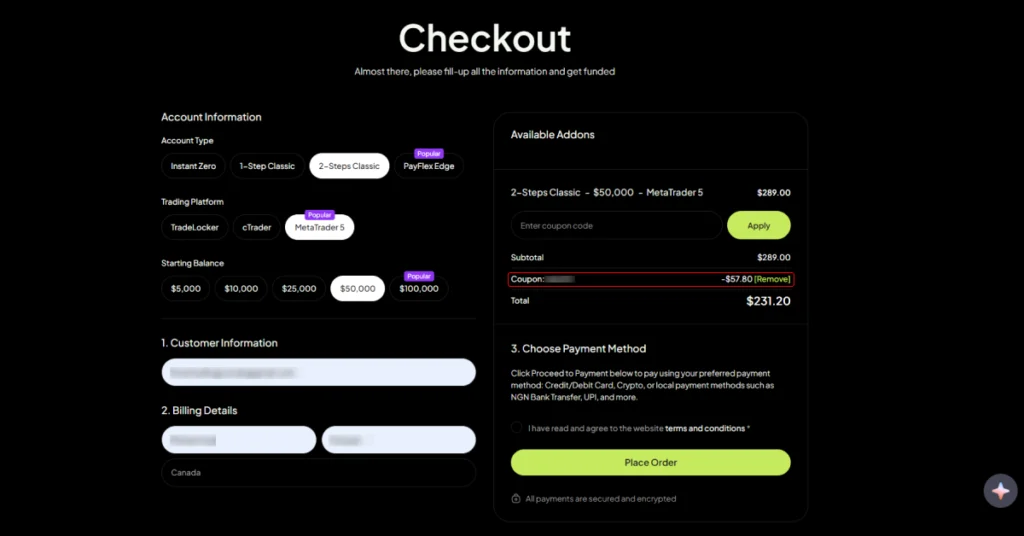Choose the $100,000 starting balance
This screenshot has width=1024, height=536.
coord(419,289)
